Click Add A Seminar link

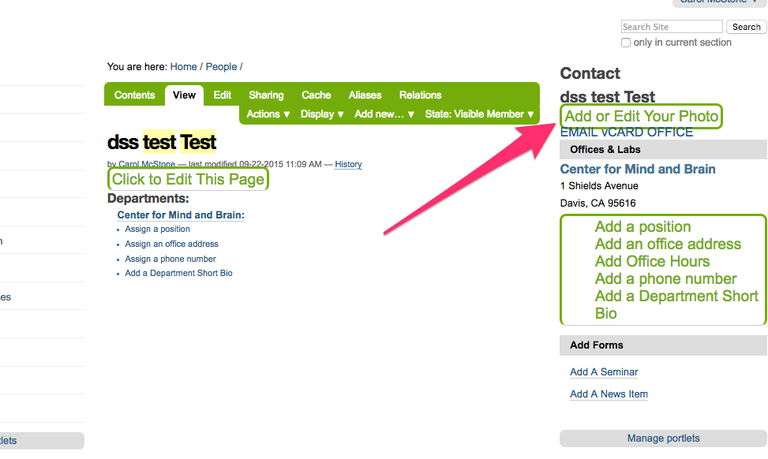(x=604, y=372)
